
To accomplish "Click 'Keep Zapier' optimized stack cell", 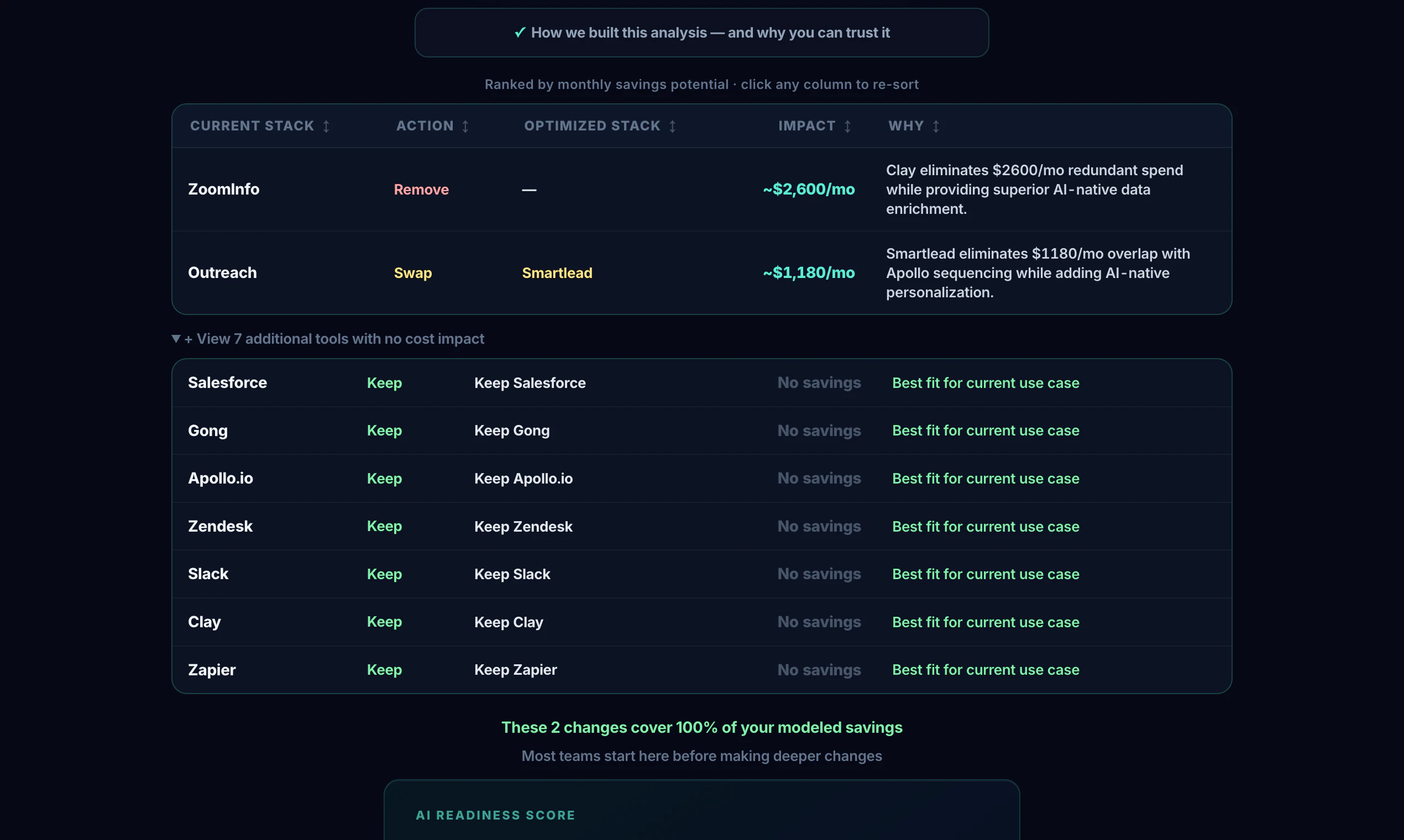I will click(515, 670).
